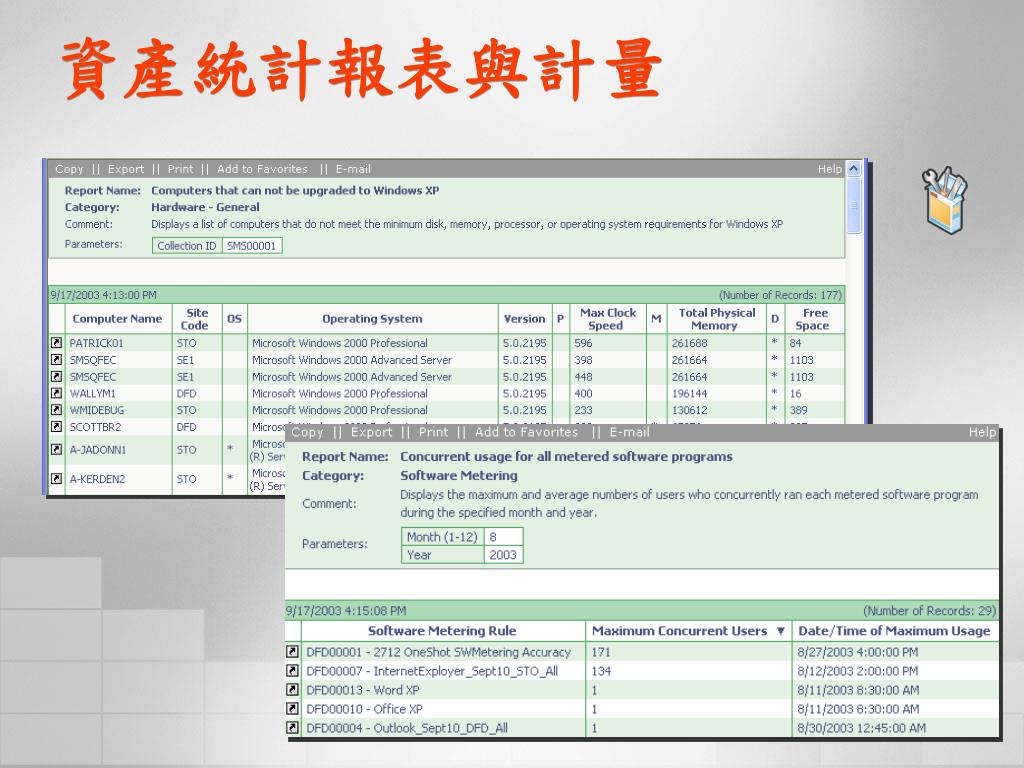This screenshot has height=768, width=1024.
Task: Open Help in the hardware report
Action: (830, 169)
